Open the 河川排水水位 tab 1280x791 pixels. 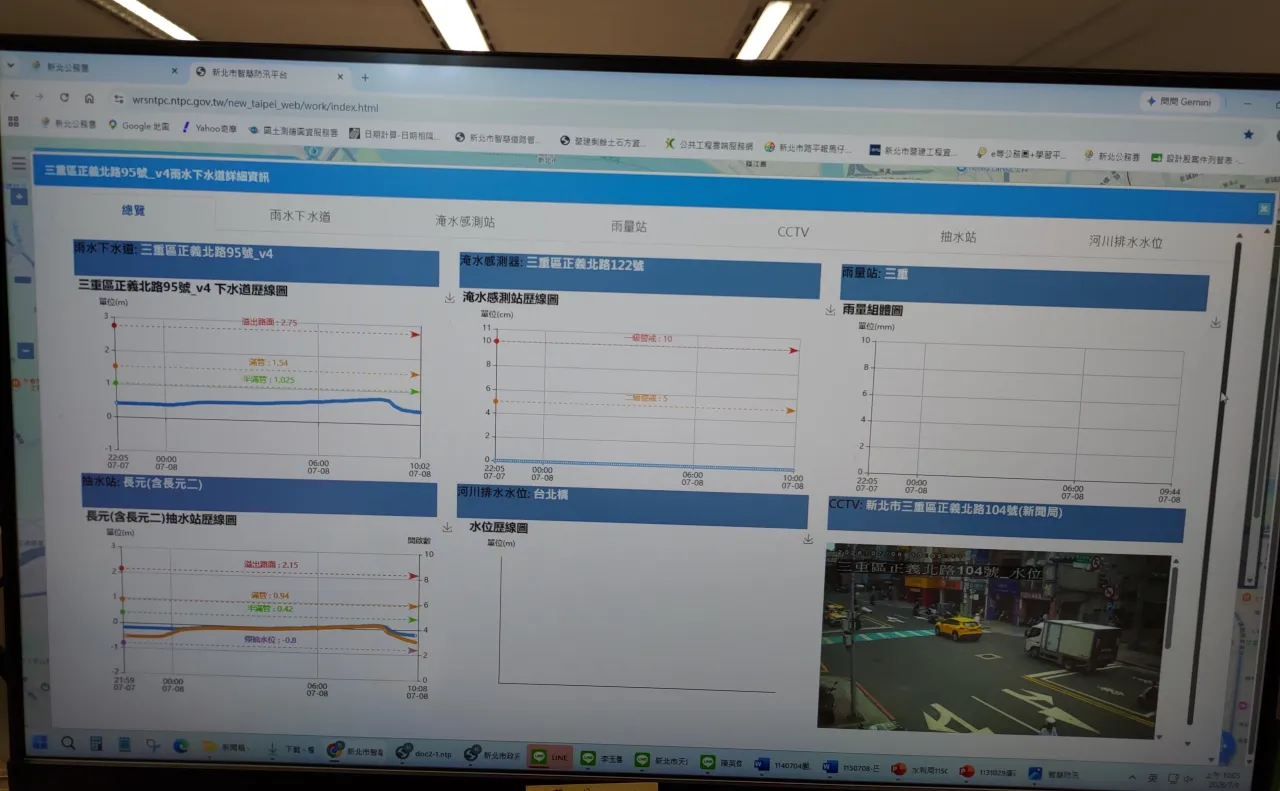pos(1126,242)
